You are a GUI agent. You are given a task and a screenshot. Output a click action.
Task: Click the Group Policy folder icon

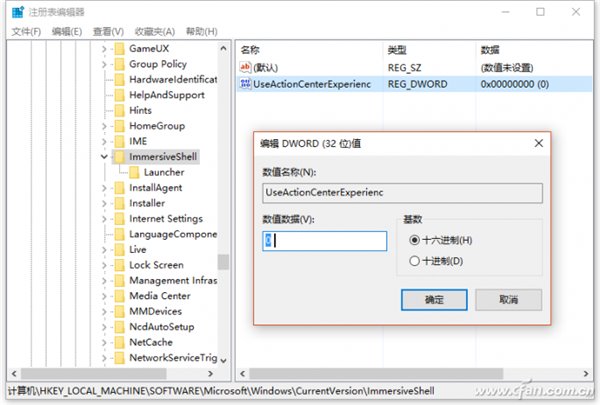tap(120, 64)
